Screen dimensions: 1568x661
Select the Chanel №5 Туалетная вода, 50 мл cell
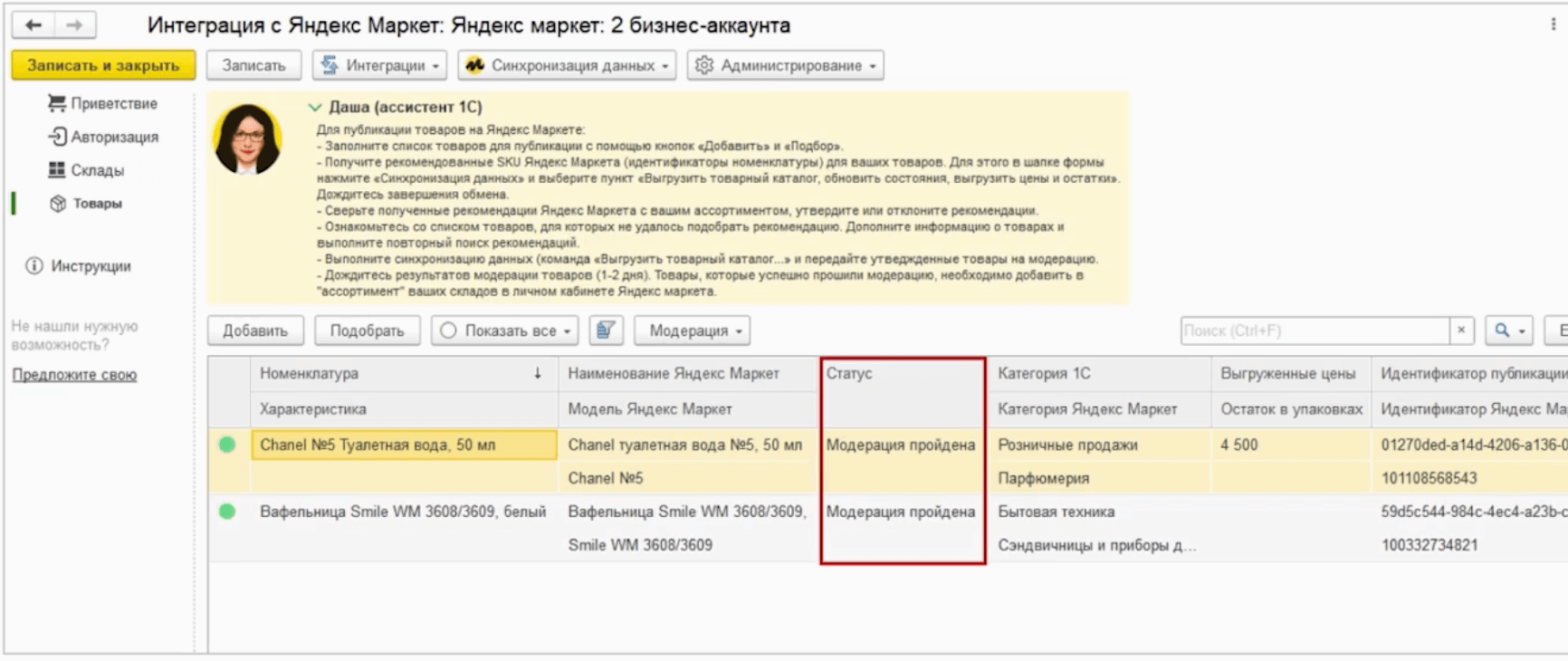405,445
